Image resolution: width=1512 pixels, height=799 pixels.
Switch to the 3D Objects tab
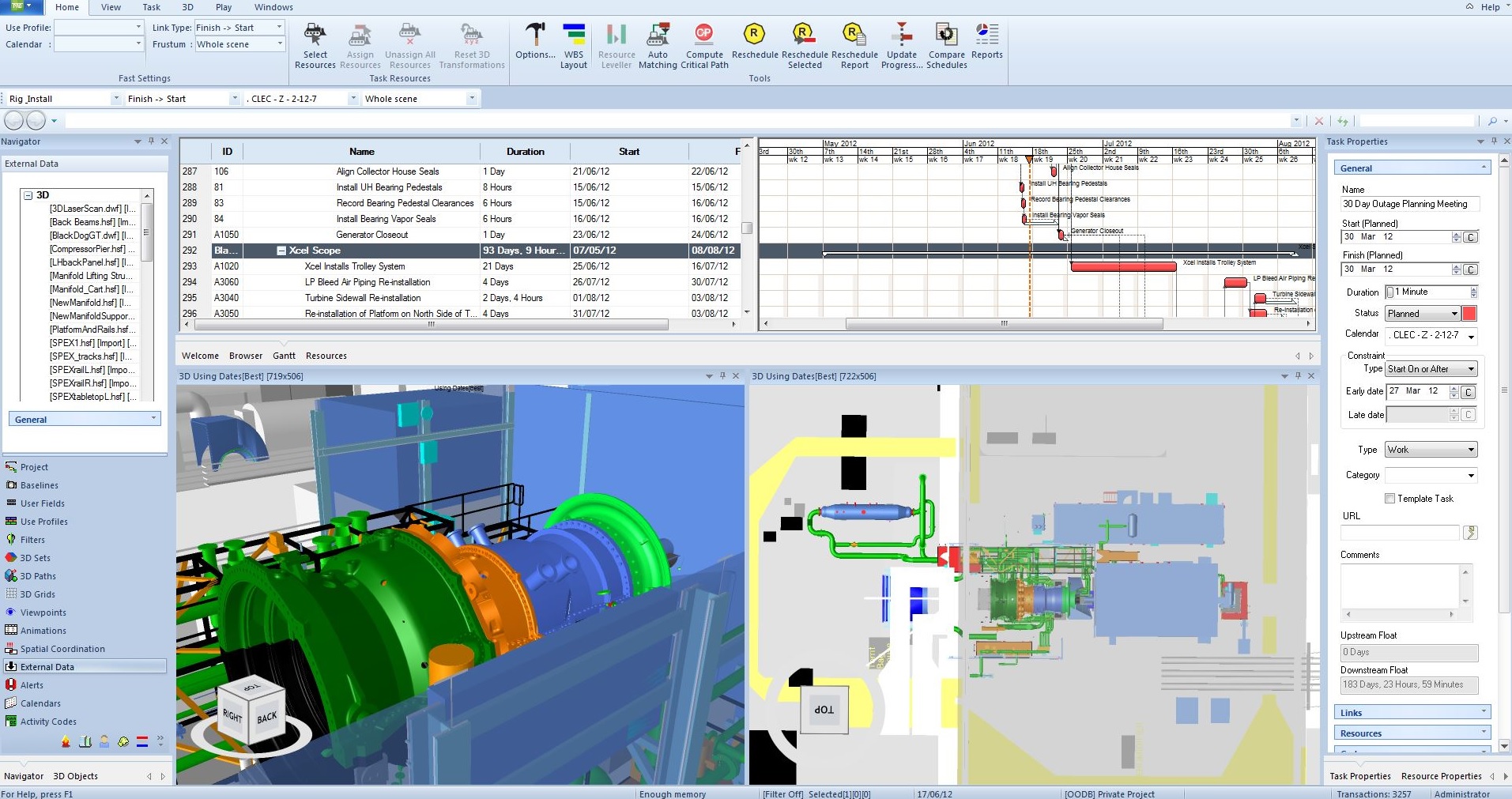75,776
